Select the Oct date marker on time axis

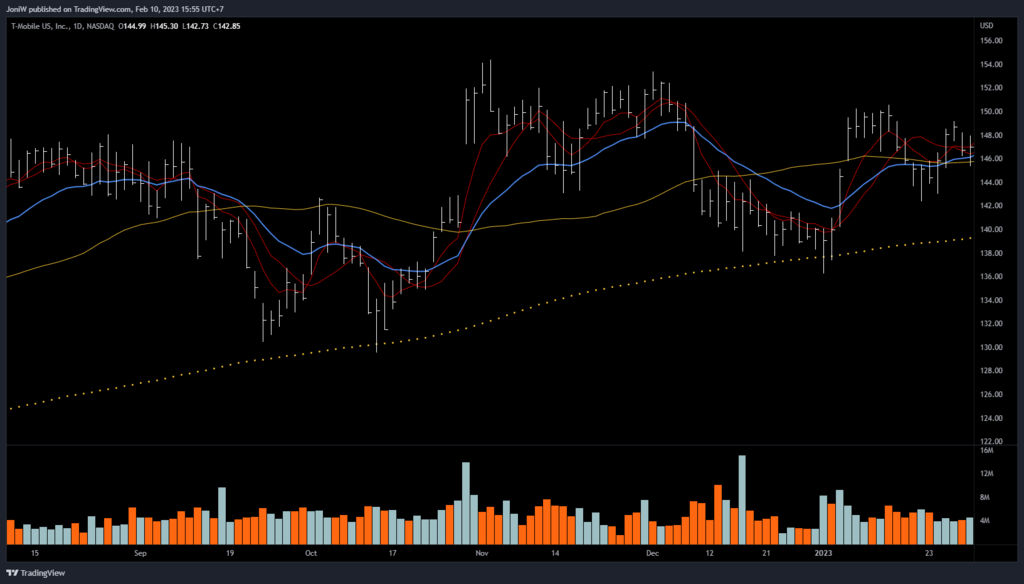pyautogui.click(x=310, y=552)
